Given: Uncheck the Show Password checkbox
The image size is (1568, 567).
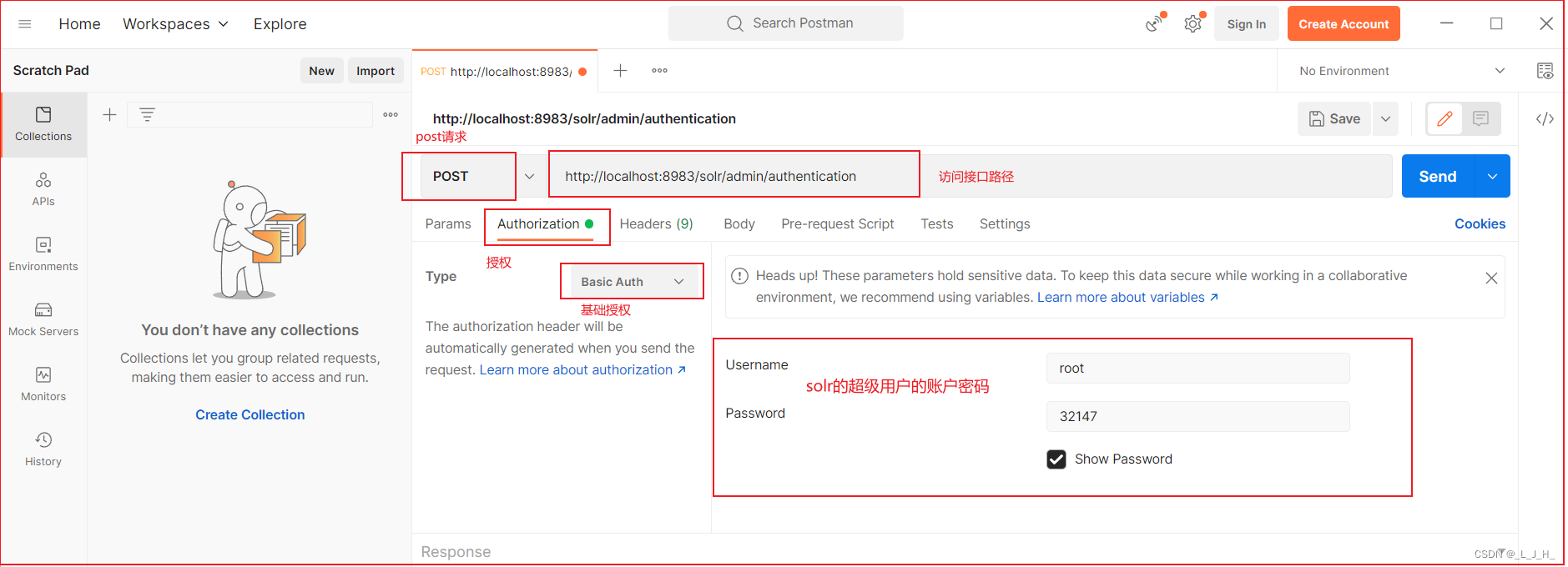Looking at the screenshot, I should click(x=1056, y=459).
